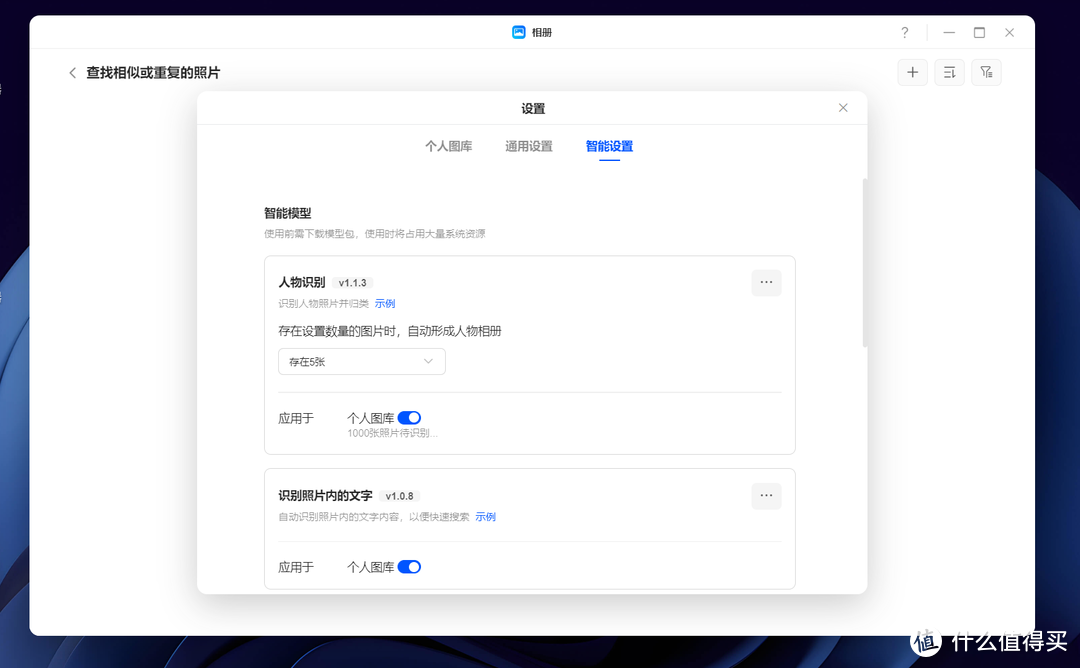
Task: Open the more options (...) on the 人物识别 card
Action: pyautogui.click(x=766, y=282)
